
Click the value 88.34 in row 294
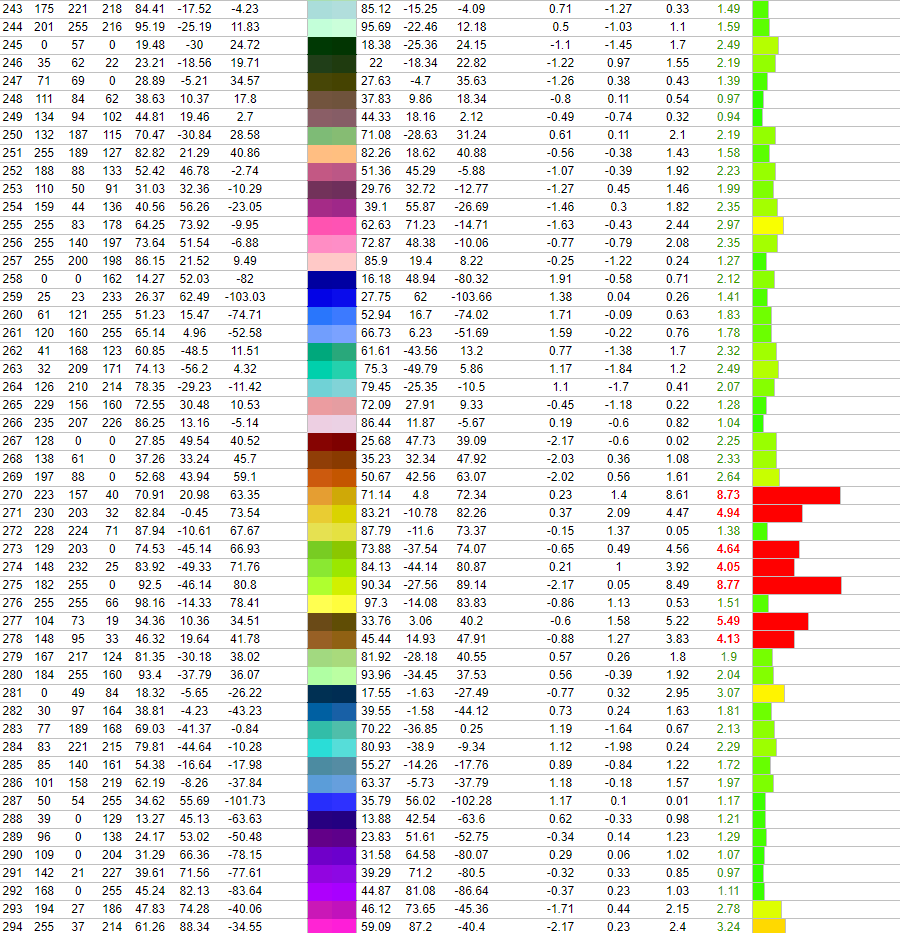tap(195, 927)
